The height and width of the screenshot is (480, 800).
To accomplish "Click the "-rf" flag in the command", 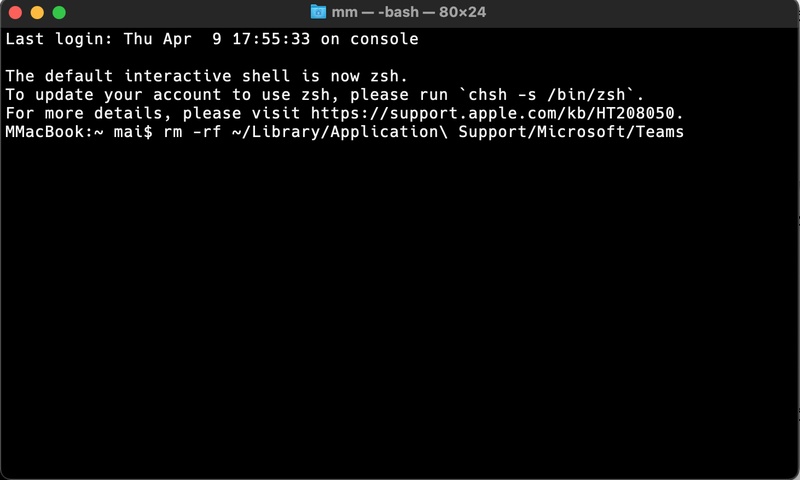I will [205, 131].
